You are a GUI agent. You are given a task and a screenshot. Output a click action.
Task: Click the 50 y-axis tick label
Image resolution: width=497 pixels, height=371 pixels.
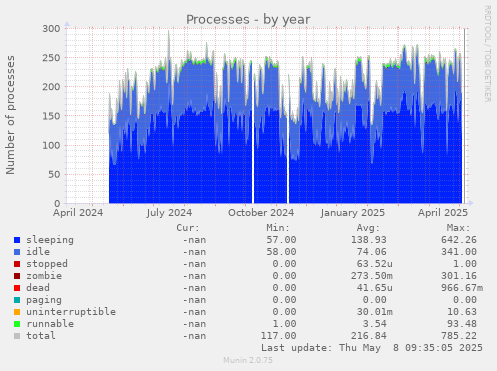pos(54,174)
